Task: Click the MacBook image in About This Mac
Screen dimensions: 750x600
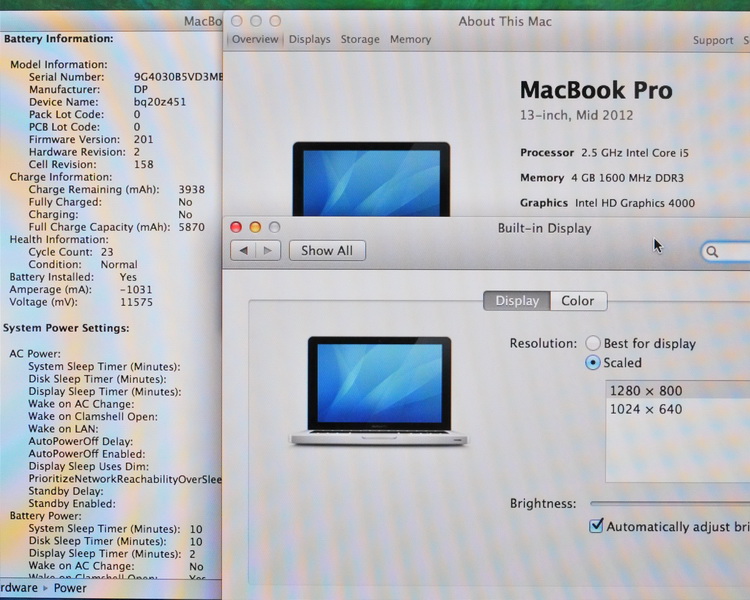Action: 371,179
